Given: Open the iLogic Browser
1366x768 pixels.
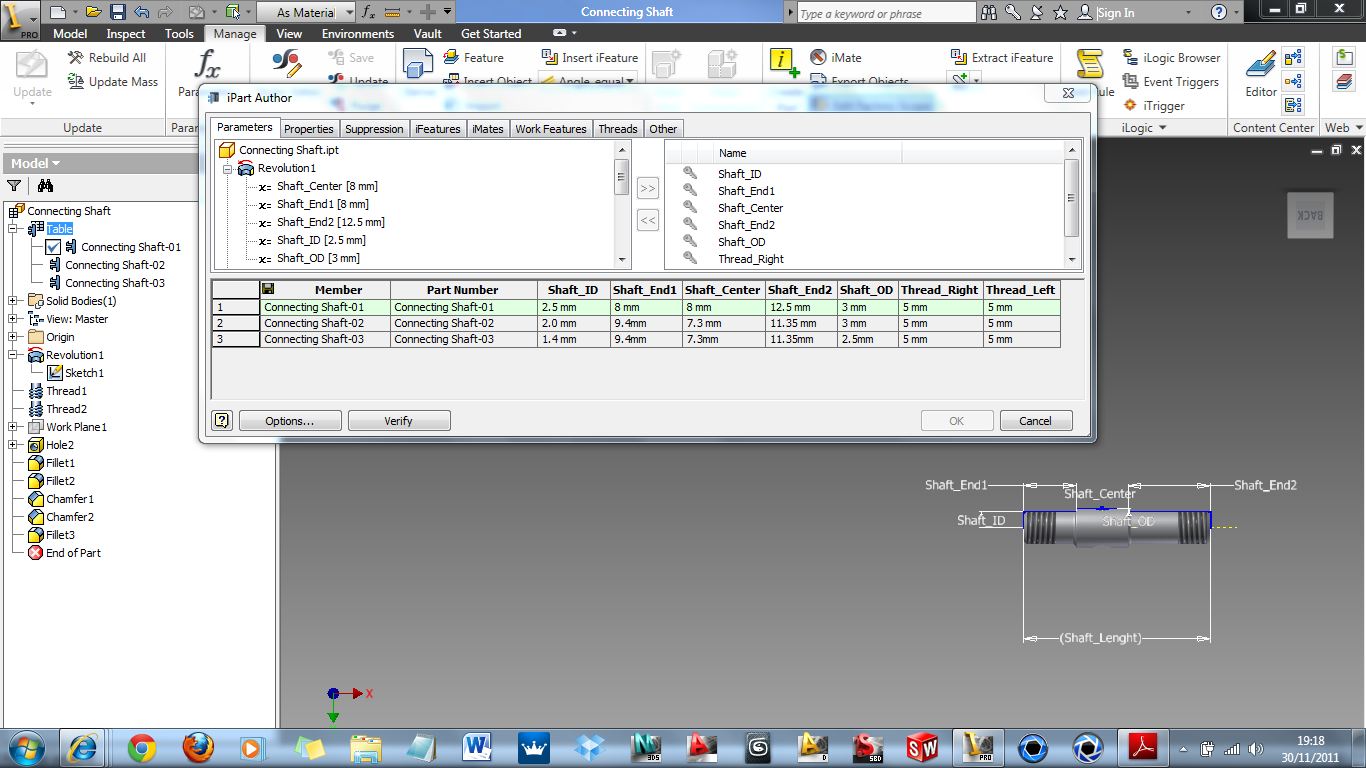Looking at the screenshot, I should pyautogui.click(x=1171, y=58).
